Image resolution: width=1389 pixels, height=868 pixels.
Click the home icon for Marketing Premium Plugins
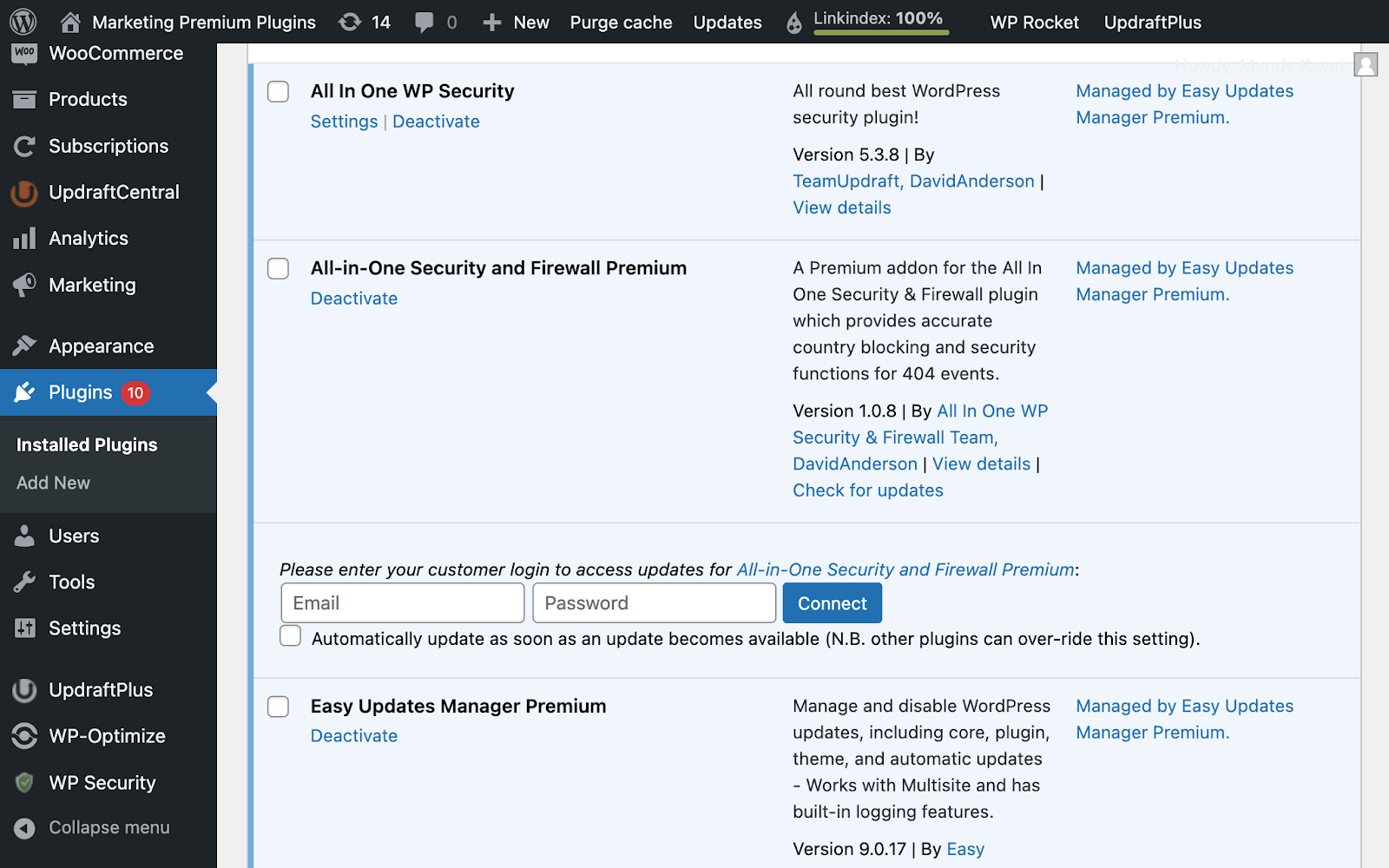(70, 22)
